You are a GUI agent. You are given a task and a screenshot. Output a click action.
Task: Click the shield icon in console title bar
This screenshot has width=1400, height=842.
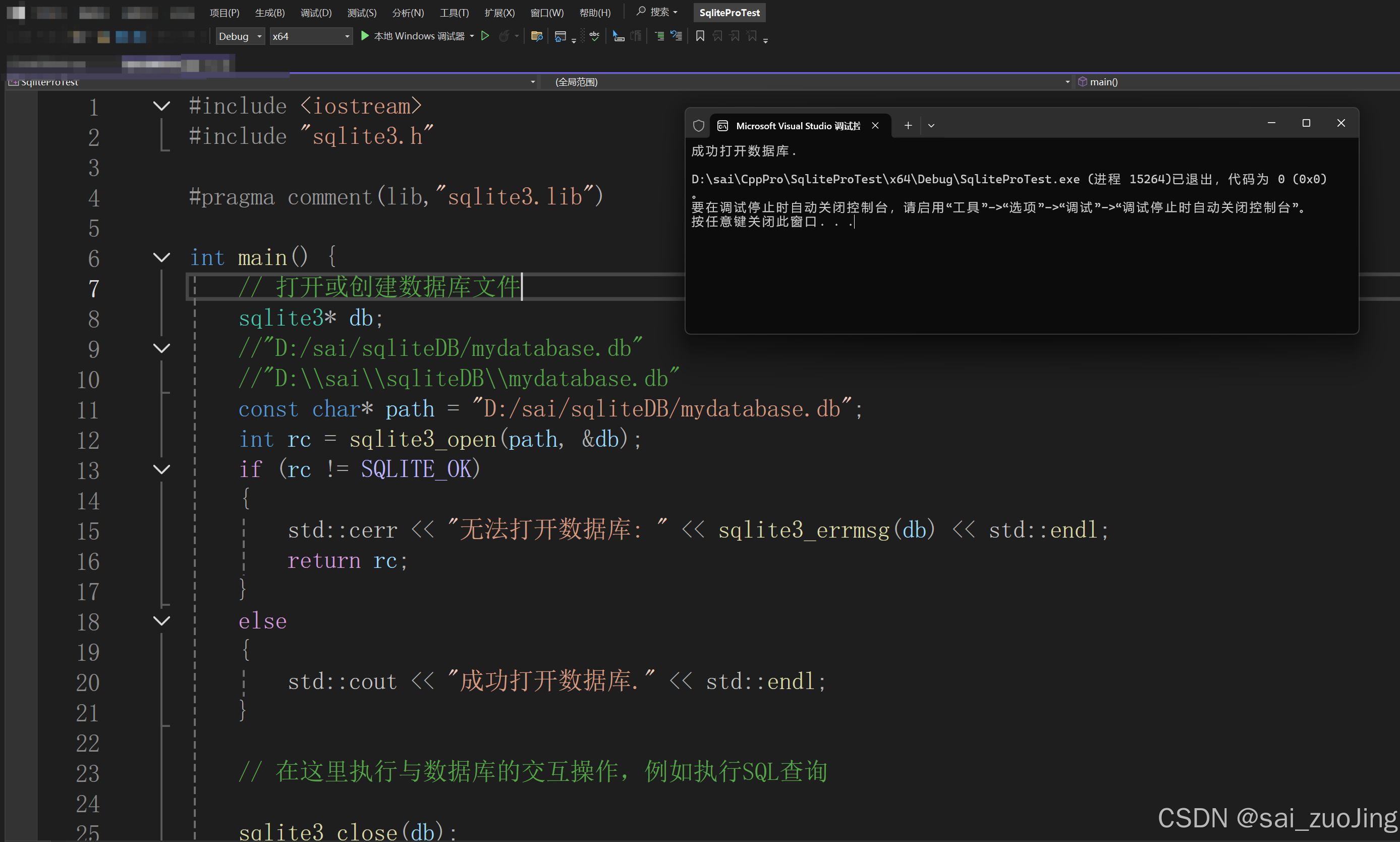coord(699,125)
